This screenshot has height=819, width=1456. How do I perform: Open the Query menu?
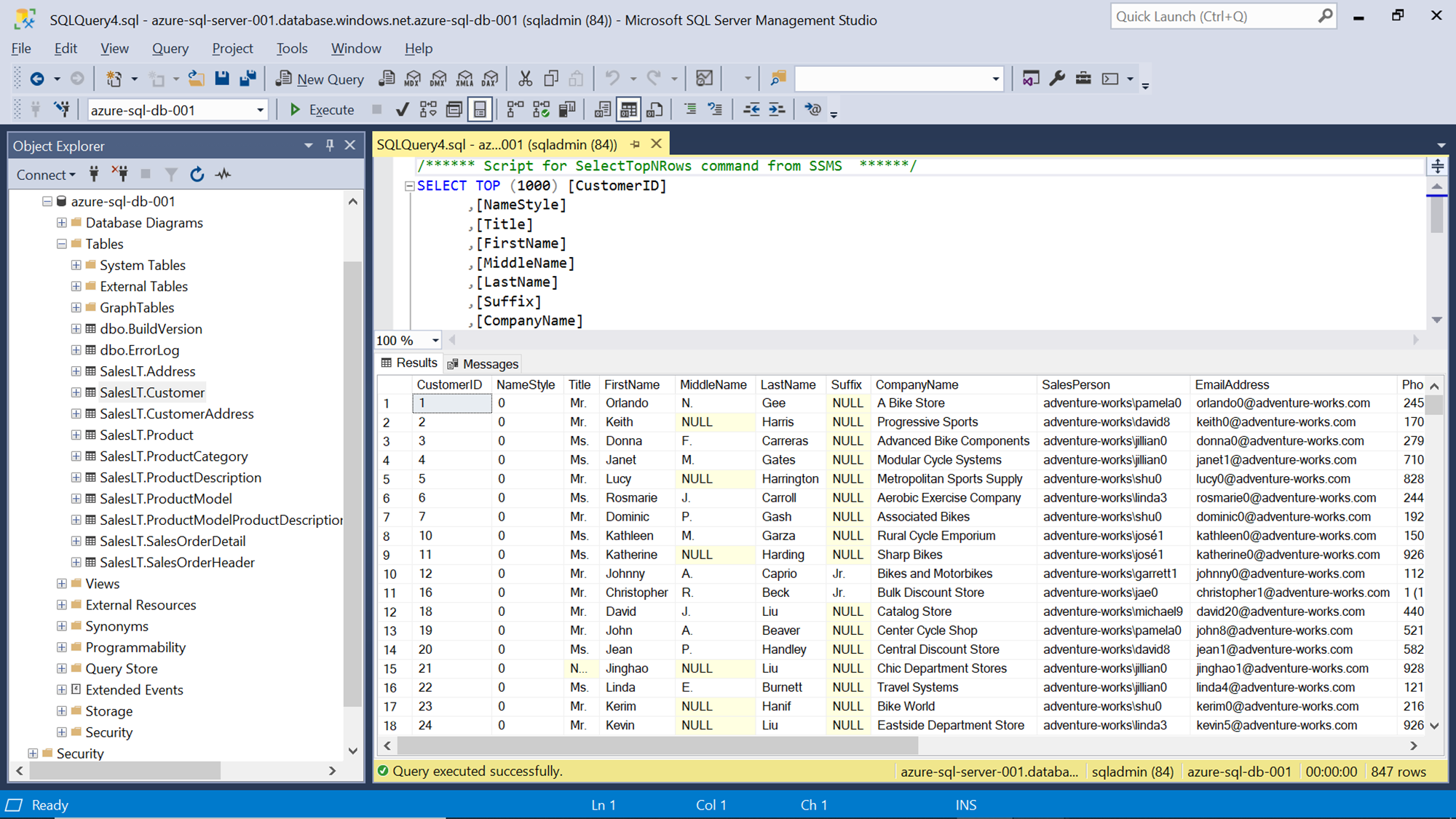[x=170, y=48]
